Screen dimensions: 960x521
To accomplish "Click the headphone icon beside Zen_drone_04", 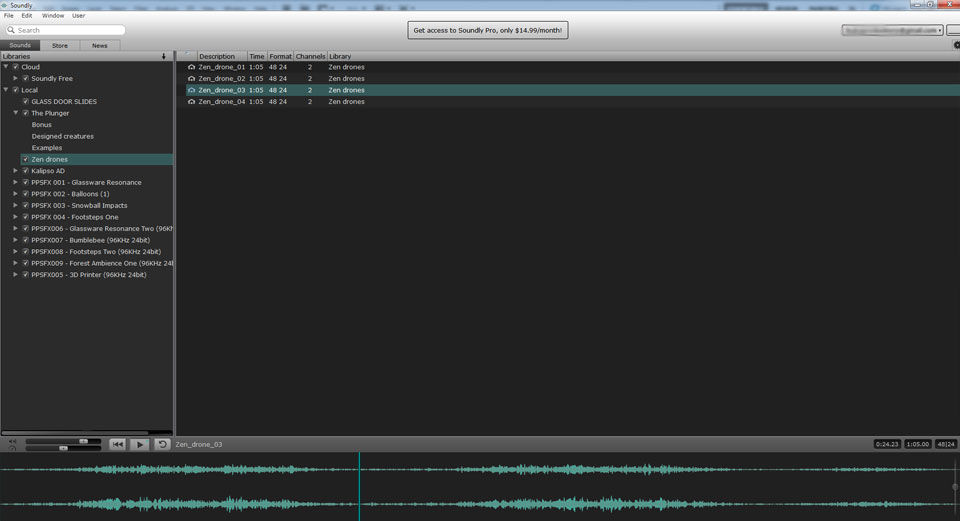I will (192, 102).
